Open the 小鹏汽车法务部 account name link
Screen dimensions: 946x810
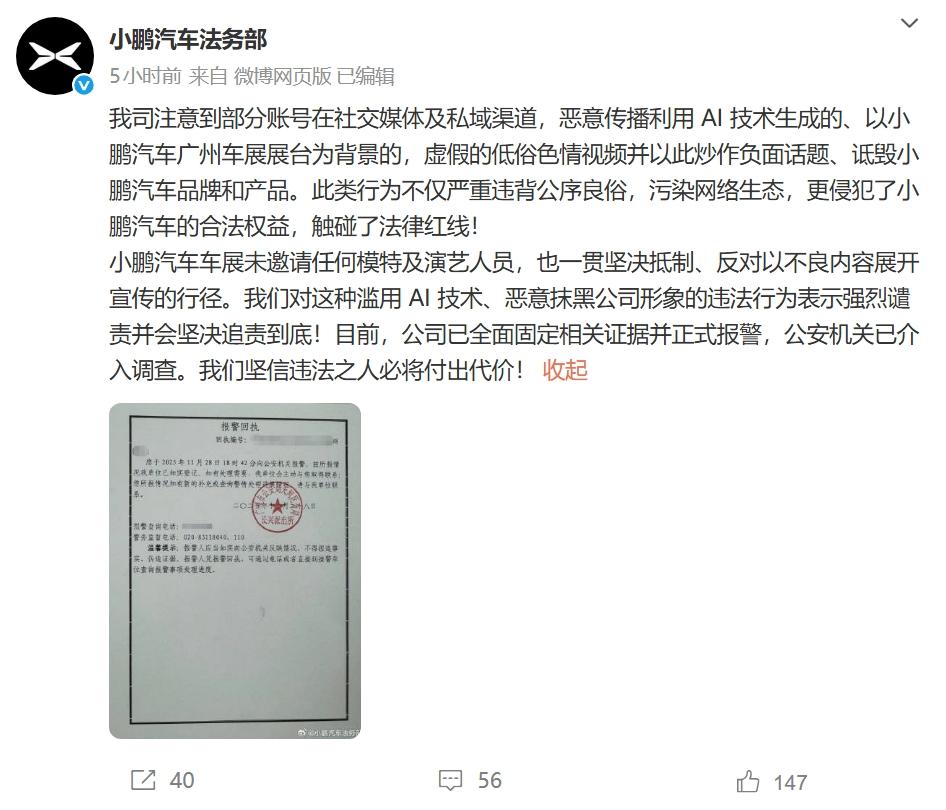188,40
